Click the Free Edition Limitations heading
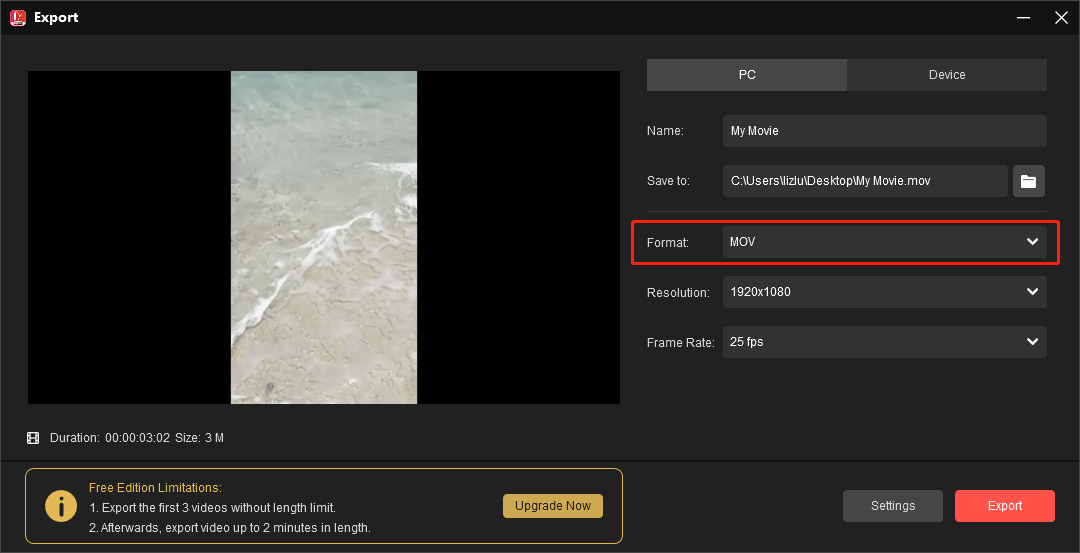1080x553 pixels. point(155,488)
